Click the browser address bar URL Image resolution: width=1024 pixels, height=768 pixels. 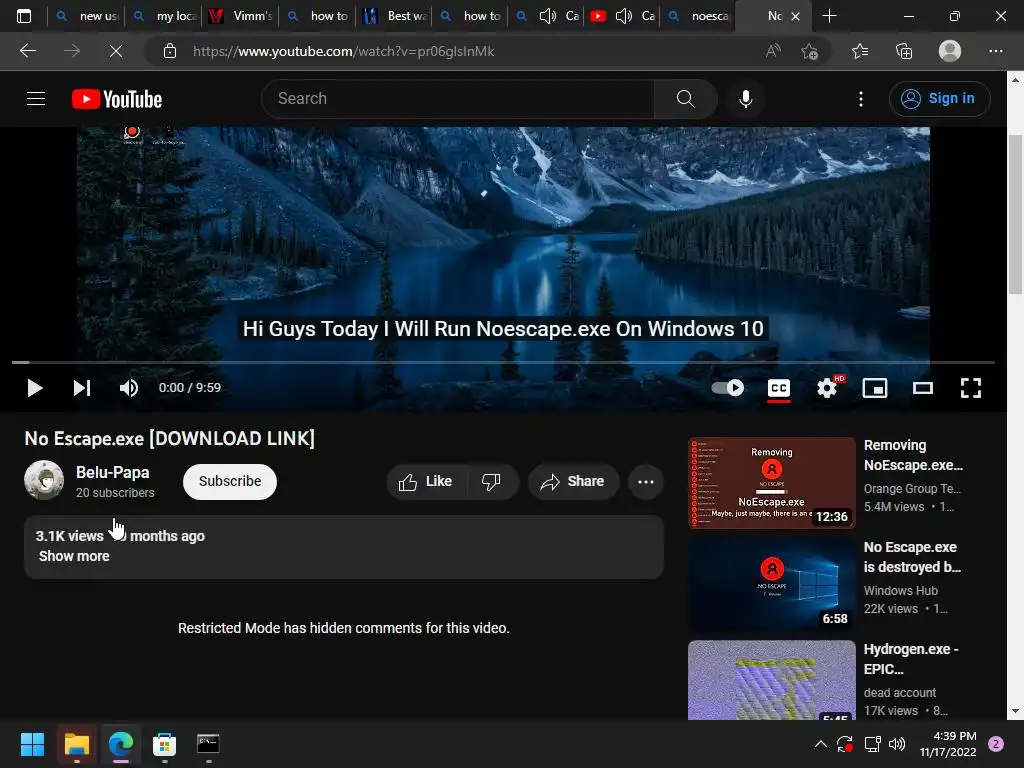(x=344, y=51)
